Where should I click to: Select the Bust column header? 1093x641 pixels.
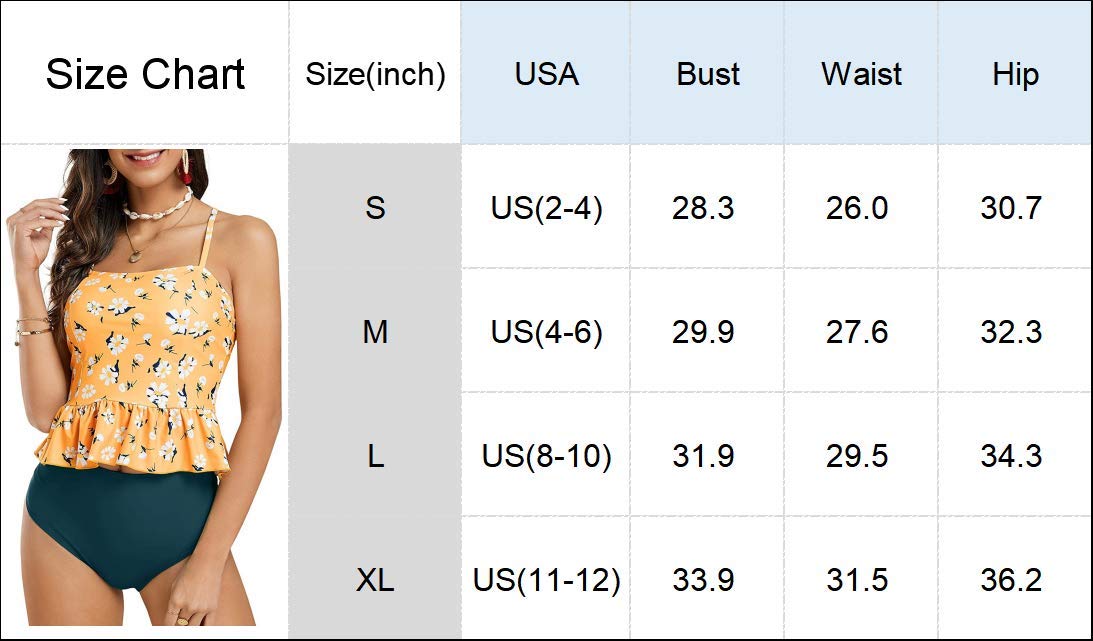[708, 74]
